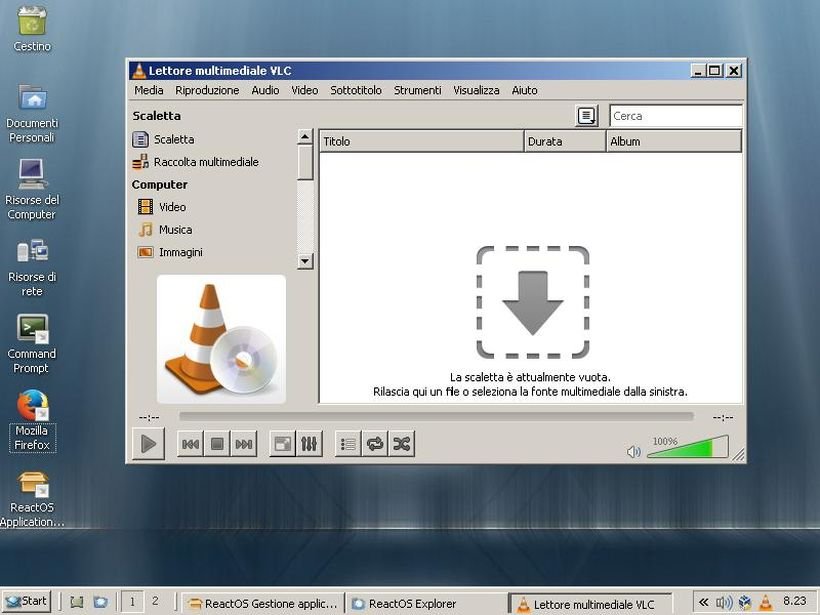Toggle the playlist view button
The width and height of the screenshot is (820, 615).
point(348,444)
